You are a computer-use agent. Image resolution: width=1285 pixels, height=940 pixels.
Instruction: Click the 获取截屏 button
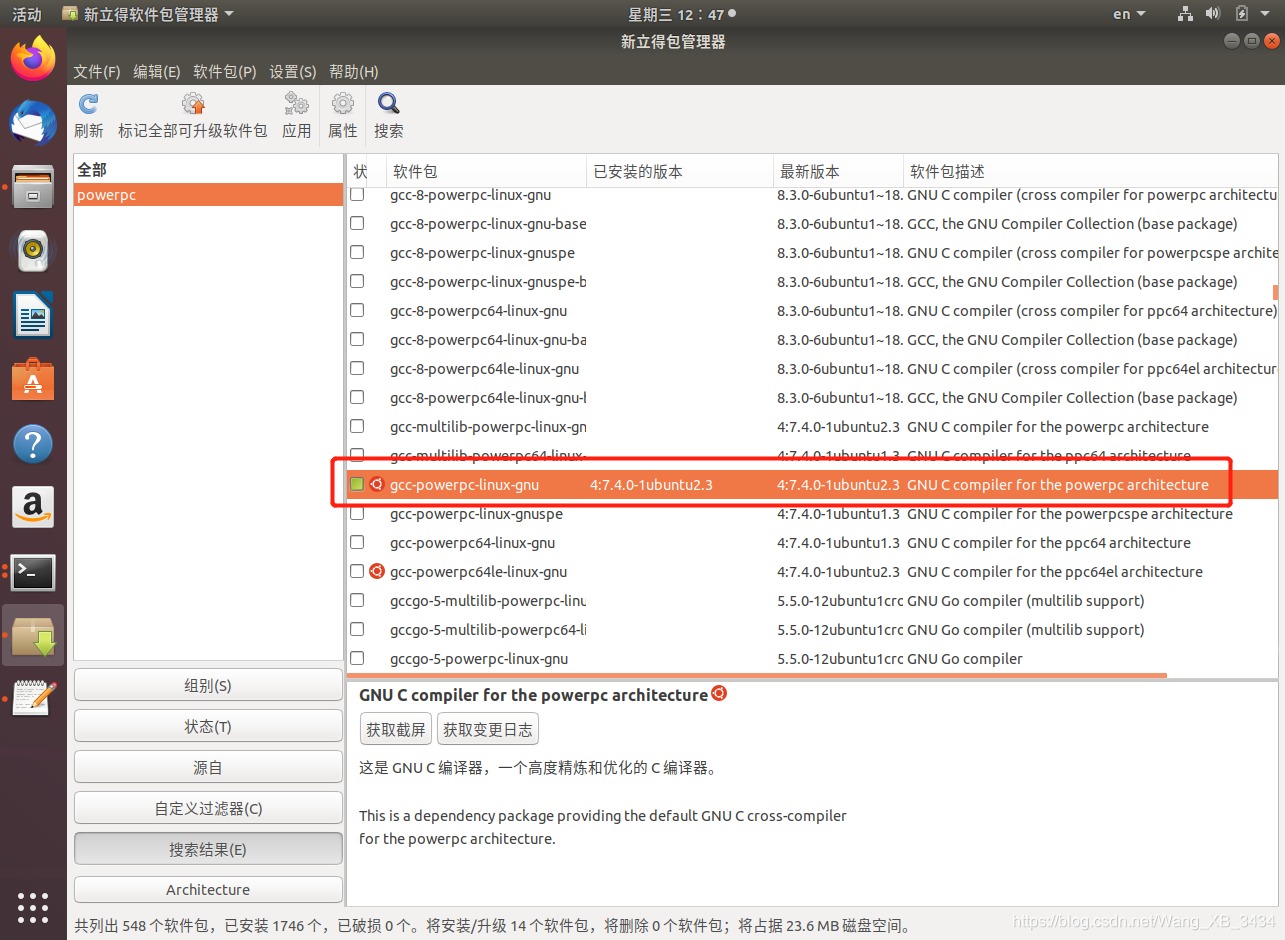point(395,729)
